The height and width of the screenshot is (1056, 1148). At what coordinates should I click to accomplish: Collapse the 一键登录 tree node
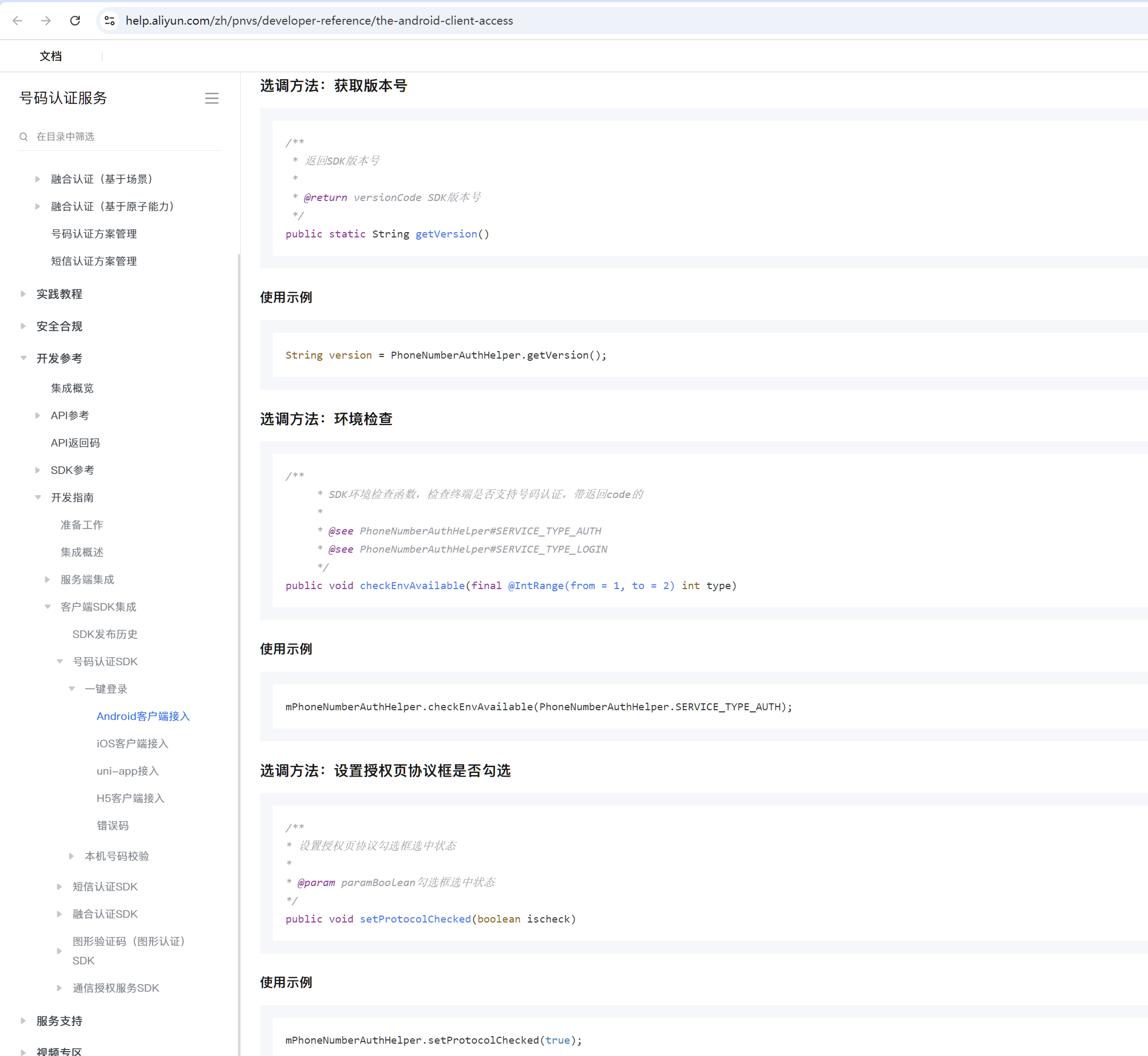point(72,689)
